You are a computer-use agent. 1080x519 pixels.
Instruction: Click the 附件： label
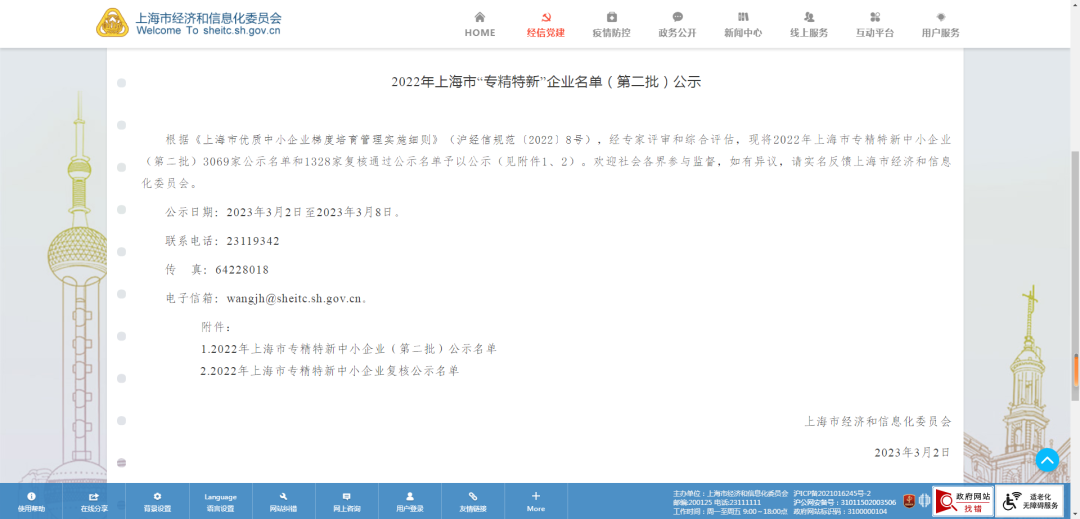(217, 327)
